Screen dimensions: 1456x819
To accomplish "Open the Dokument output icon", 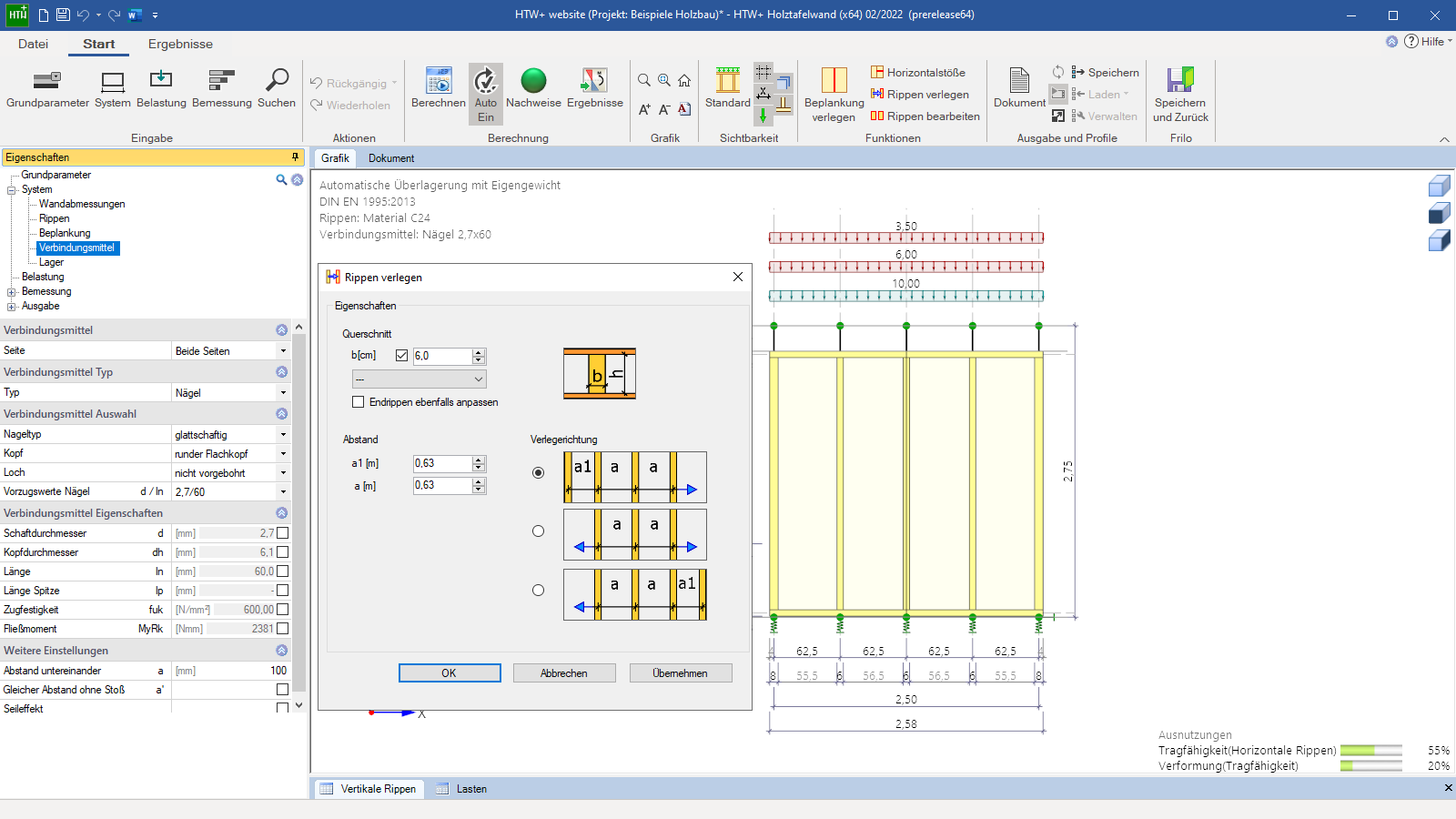I will pos(1019,88).
